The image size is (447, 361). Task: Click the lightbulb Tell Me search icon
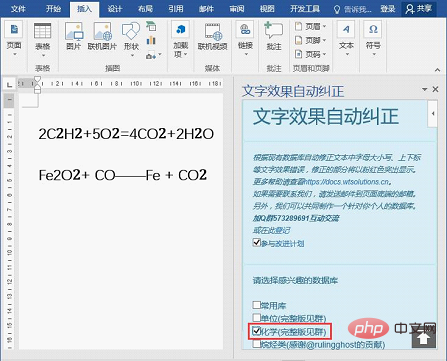(337, 9)
